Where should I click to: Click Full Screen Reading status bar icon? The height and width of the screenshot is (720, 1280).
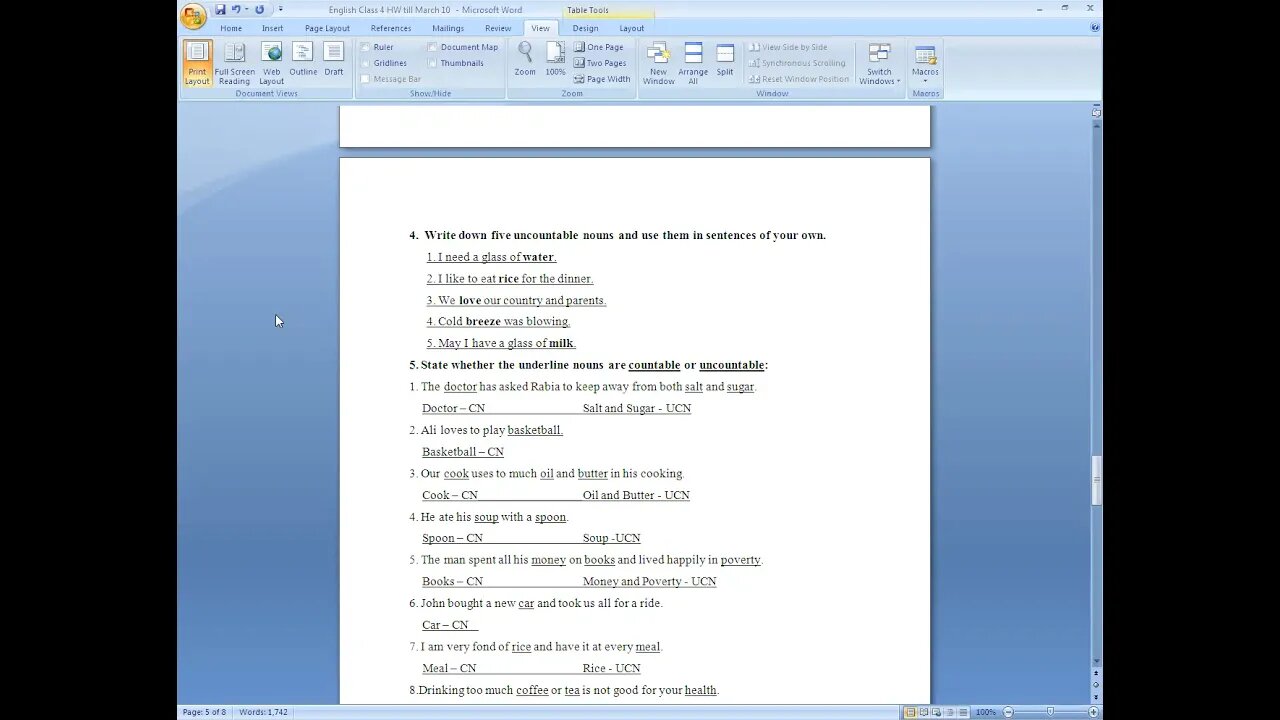pyautogui.click(x=924, y=712)
